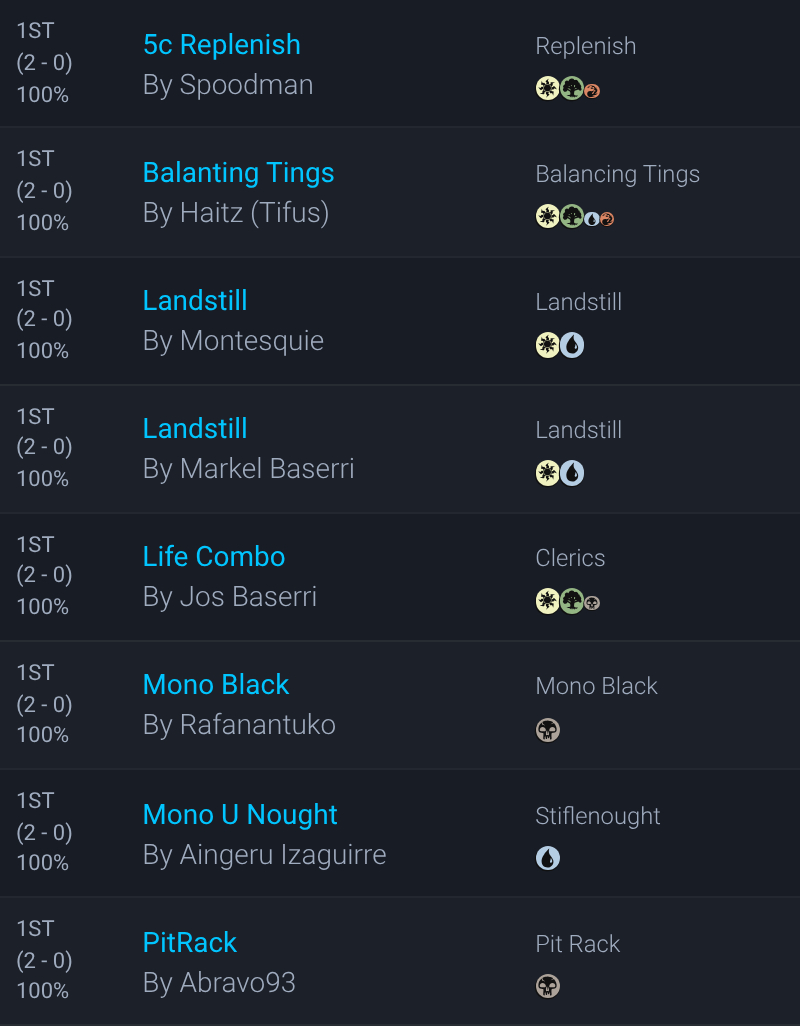Viewport: 800px width, 1026px height.
Task: Click the black mana skull icon for Mono Black
Action: 547,730
